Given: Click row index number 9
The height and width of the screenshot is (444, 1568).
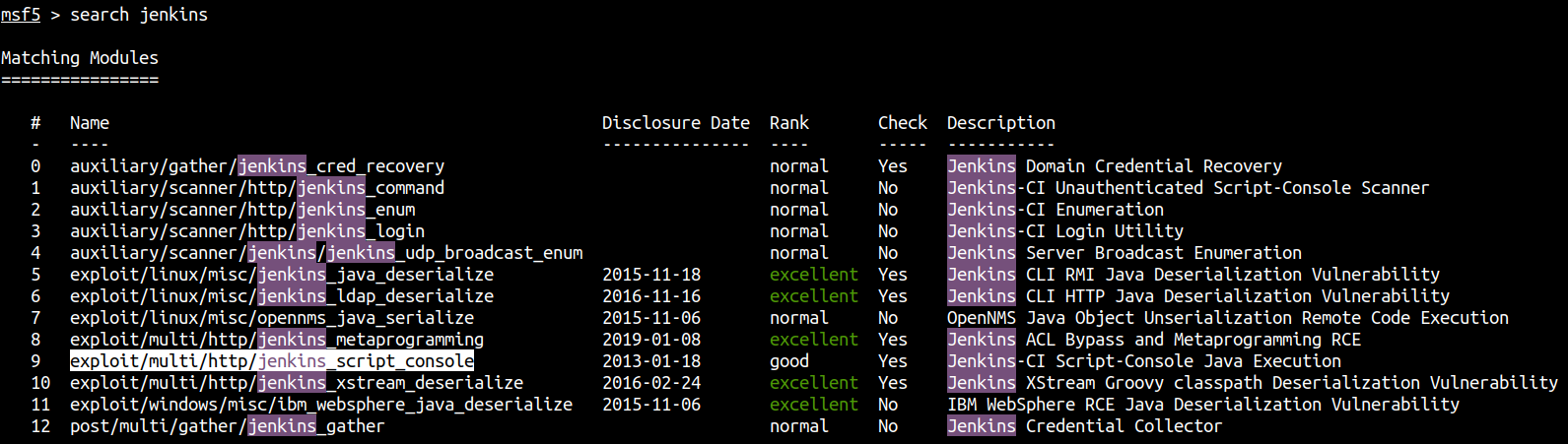Looking at the screenshot, I should [35, 361].
